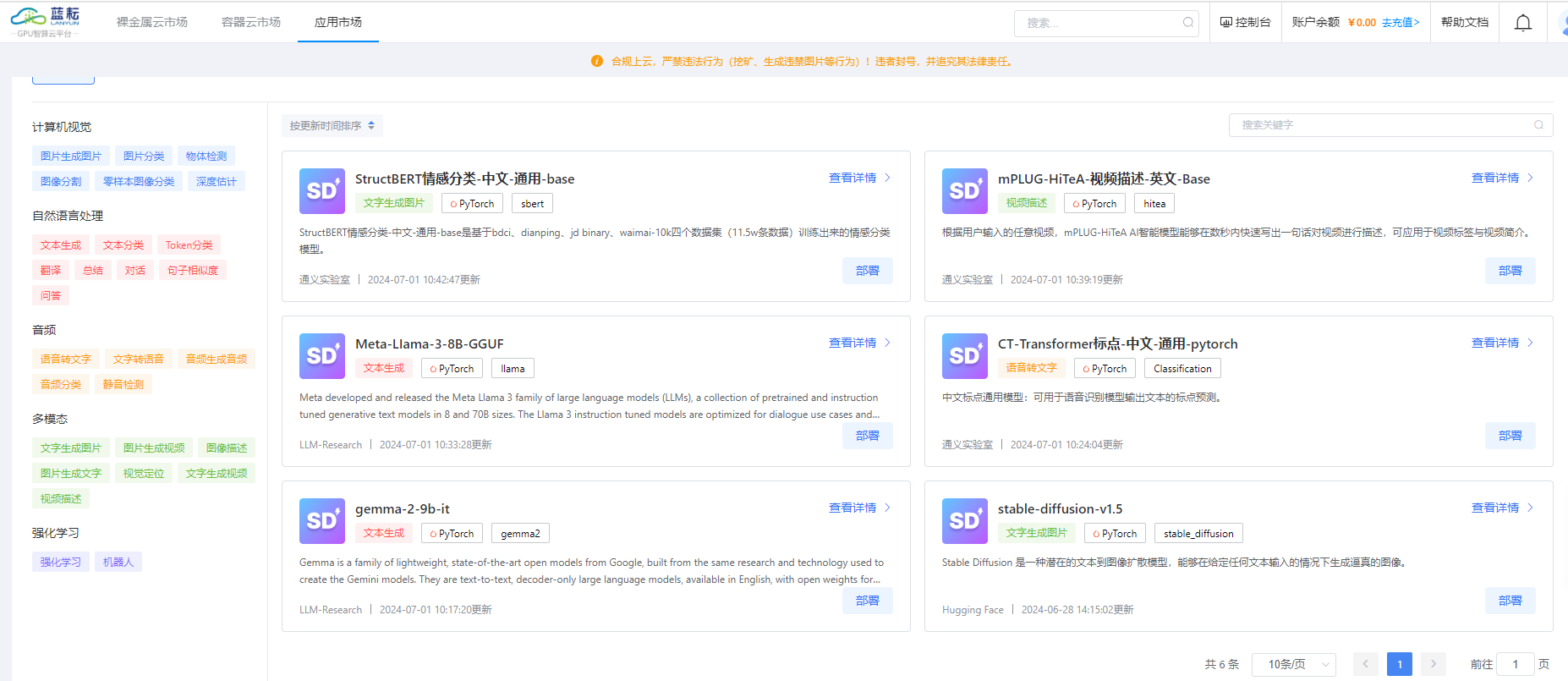
Task: Switch to 裸金属云市场 tab
Action: [152, 22]
